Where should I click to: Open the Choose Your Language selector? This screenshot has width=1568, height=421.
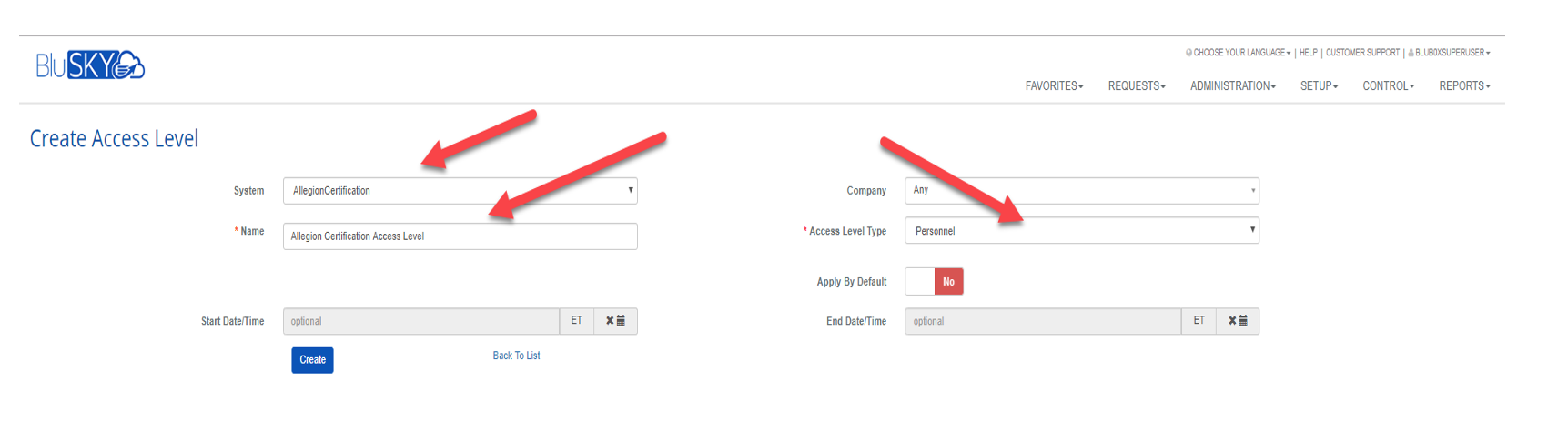(1239, 53)
